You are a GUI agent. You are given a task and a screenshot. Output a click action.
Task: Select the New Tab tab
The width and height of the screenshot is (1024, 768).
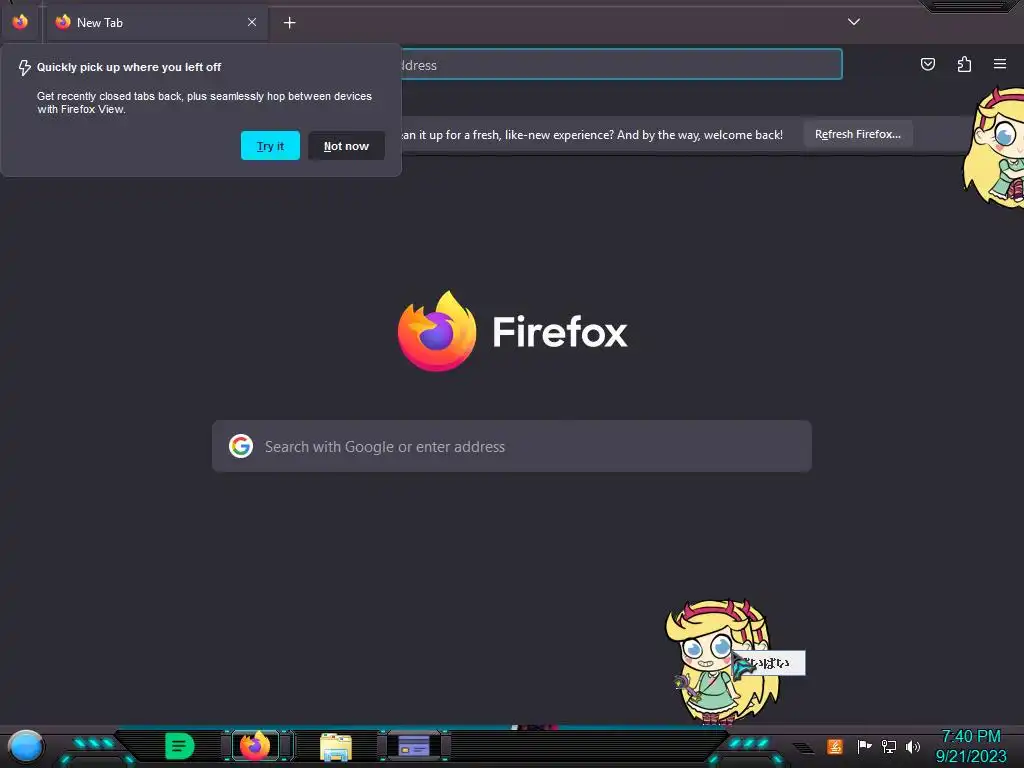point(155,23)
